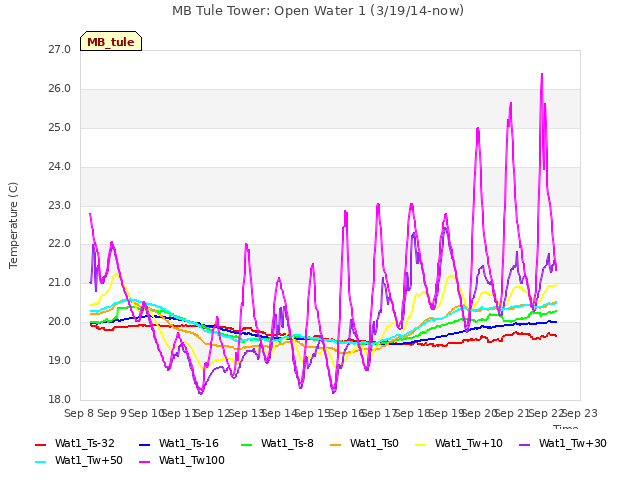
Task: Click the chart title text
Action: click(318, 11)
